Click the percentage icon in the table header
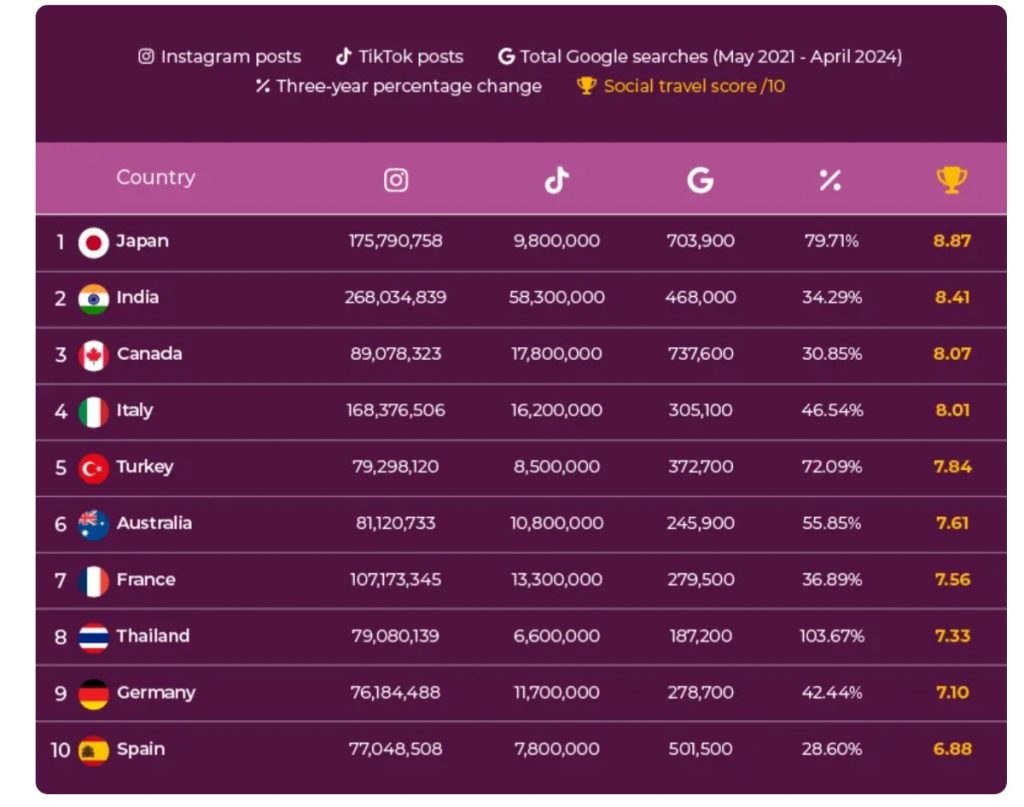 coord(830,180)
